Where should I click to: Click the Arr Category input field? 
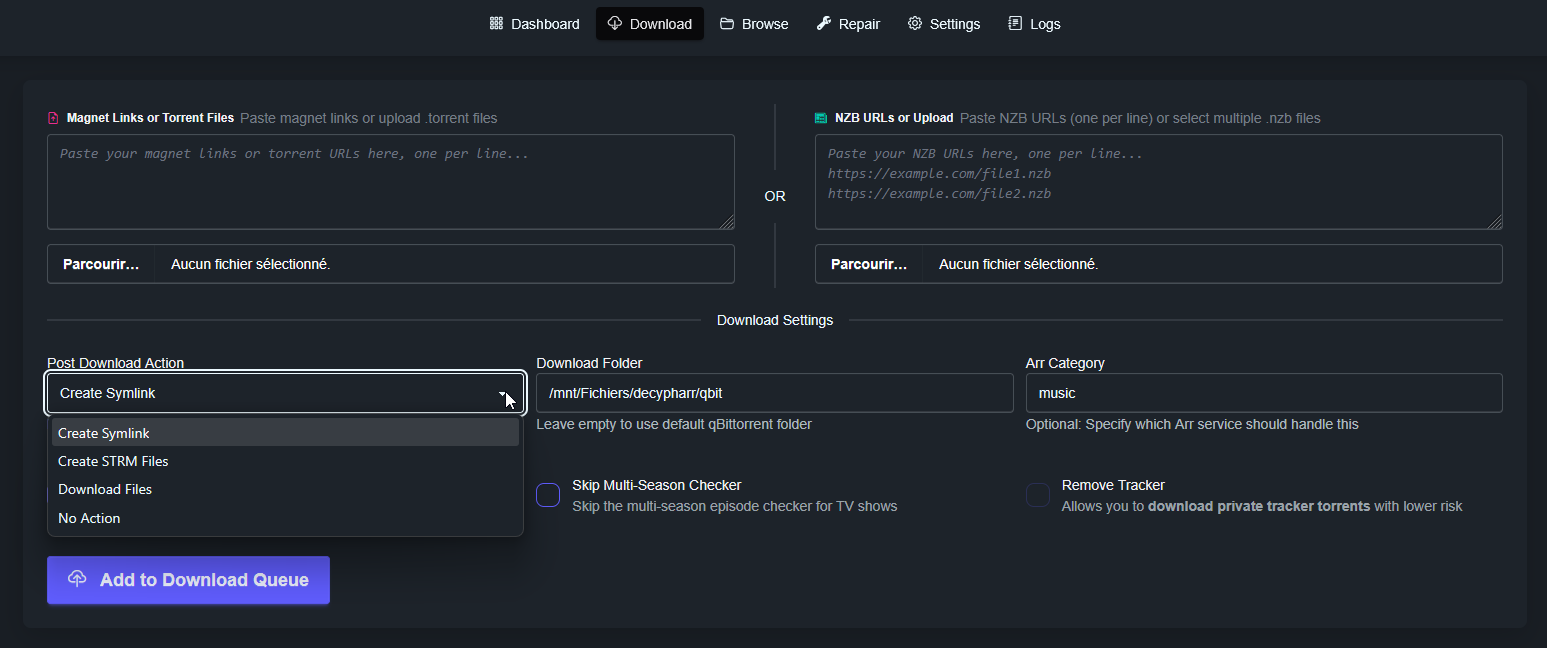(x=1263, y=393)
